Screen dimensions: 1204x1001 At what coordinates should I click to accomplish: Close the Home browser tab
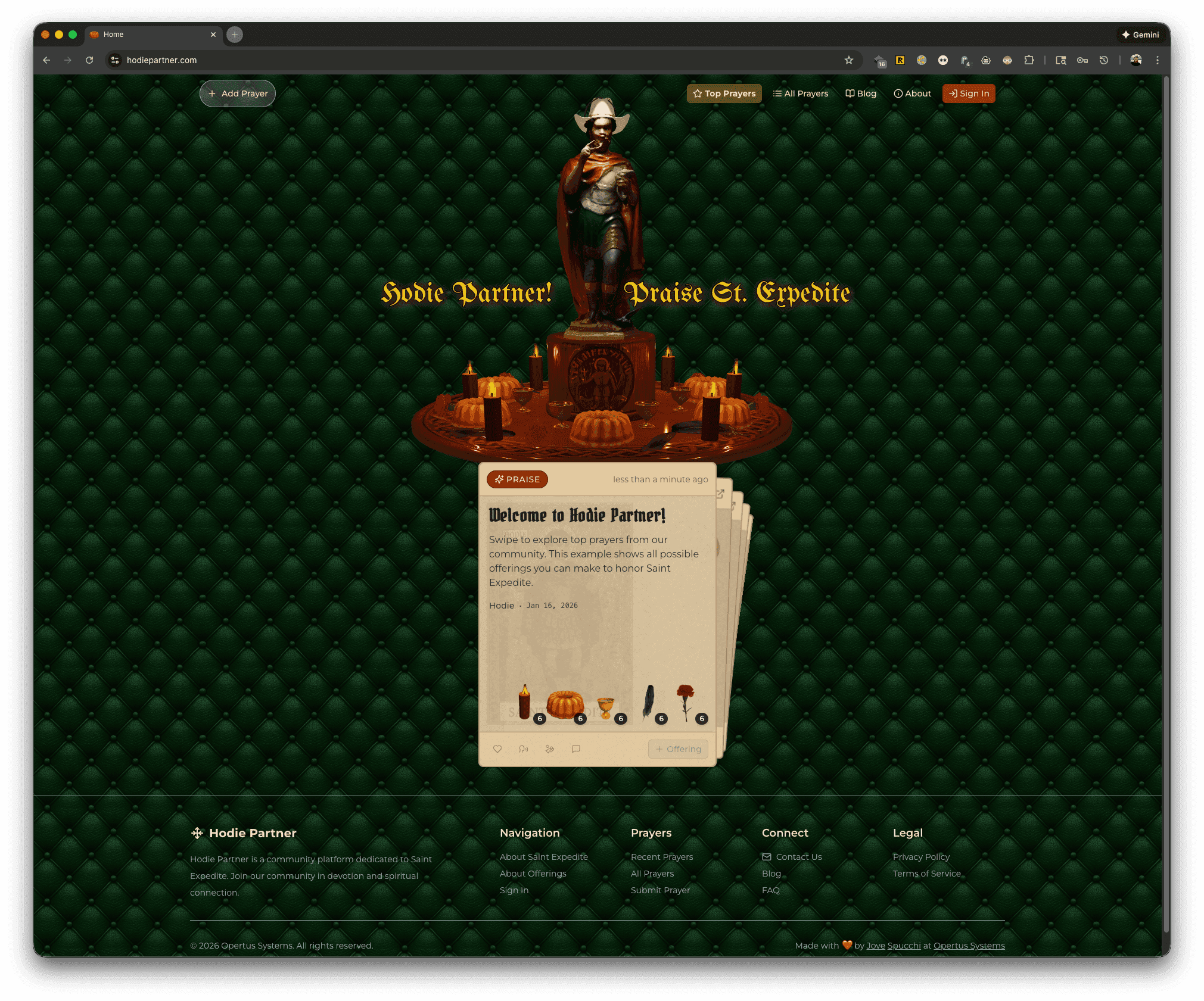point(213,35)
